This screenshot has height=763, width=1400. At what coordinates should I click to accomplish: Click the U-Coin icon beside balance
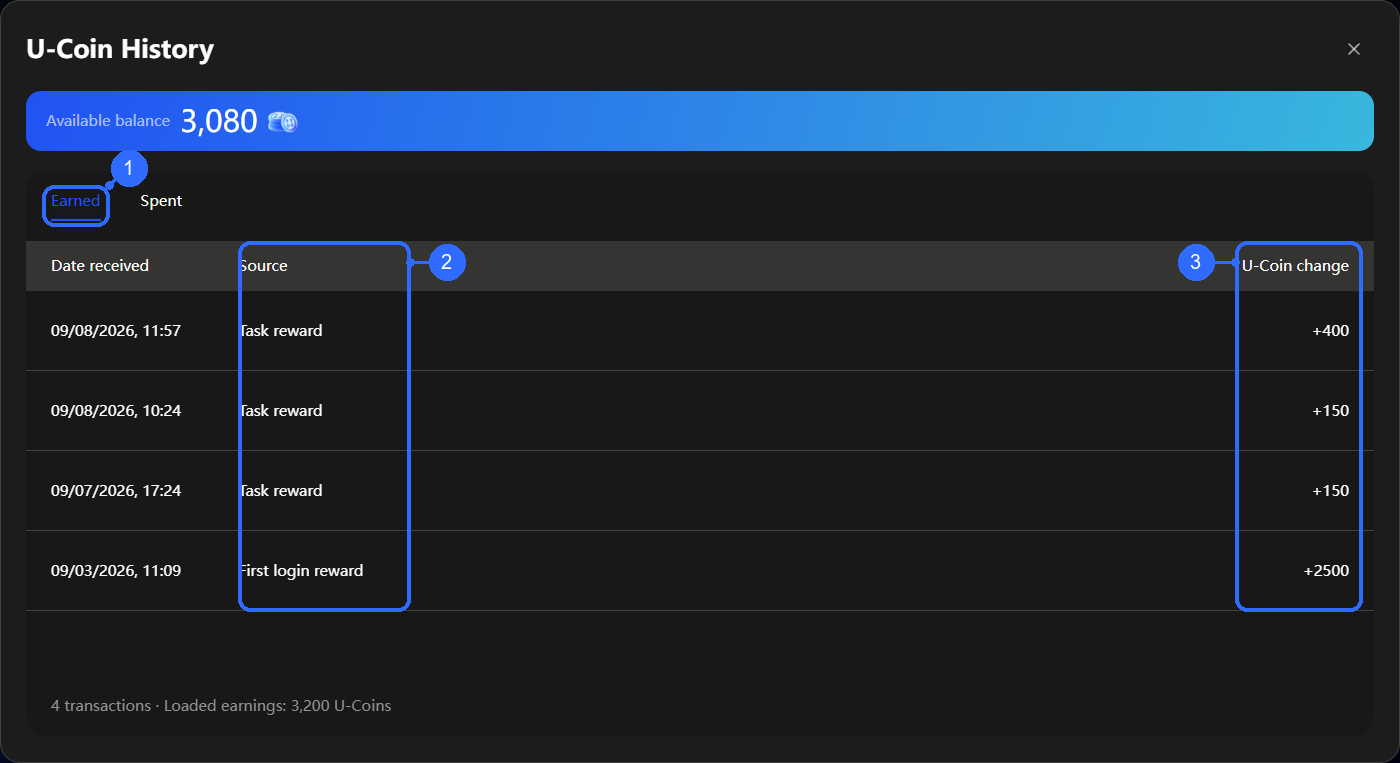click(283, 122)
